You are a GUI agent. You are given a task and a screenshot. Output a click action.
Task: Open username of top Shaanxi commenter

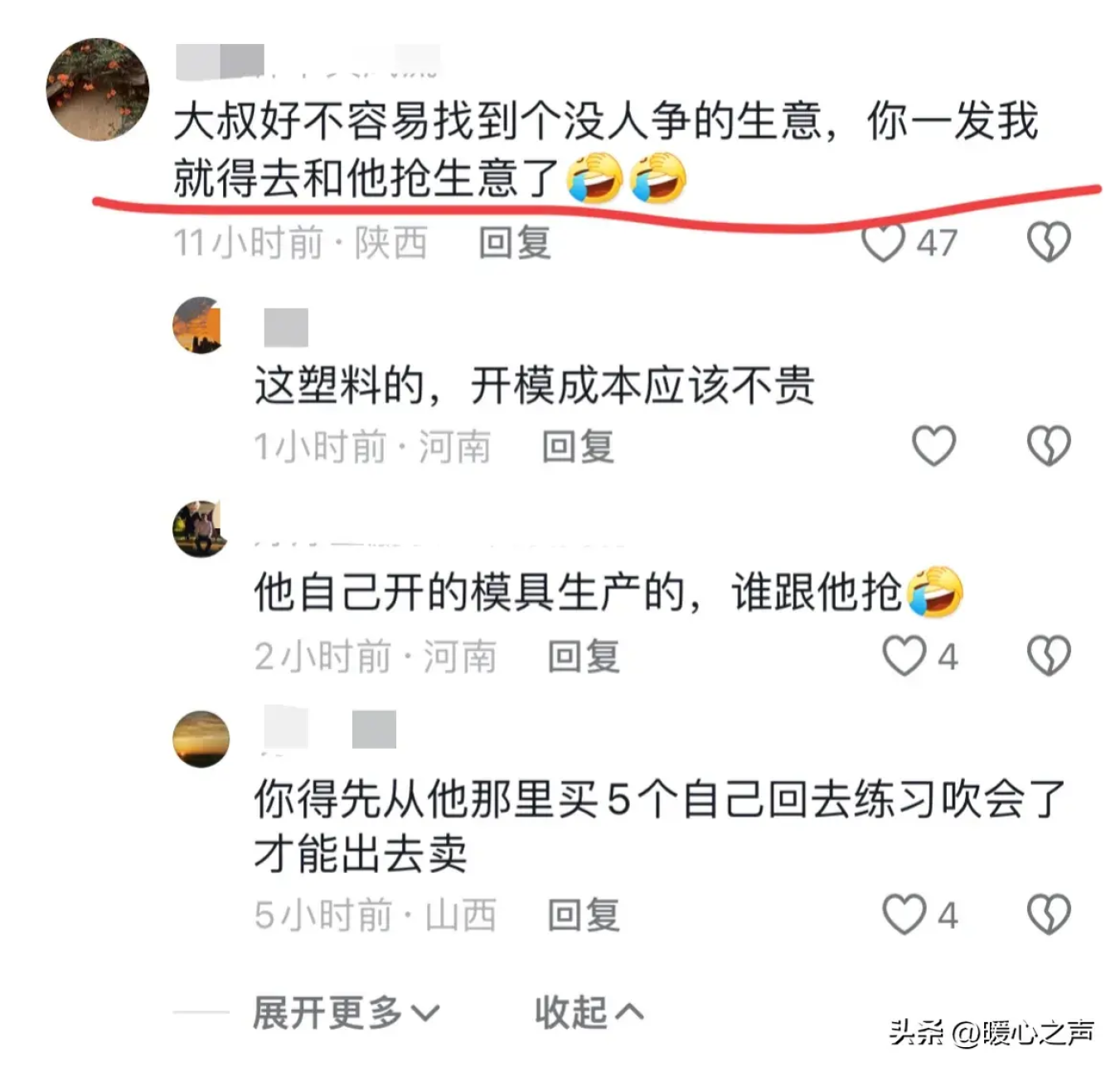[308, 61]
